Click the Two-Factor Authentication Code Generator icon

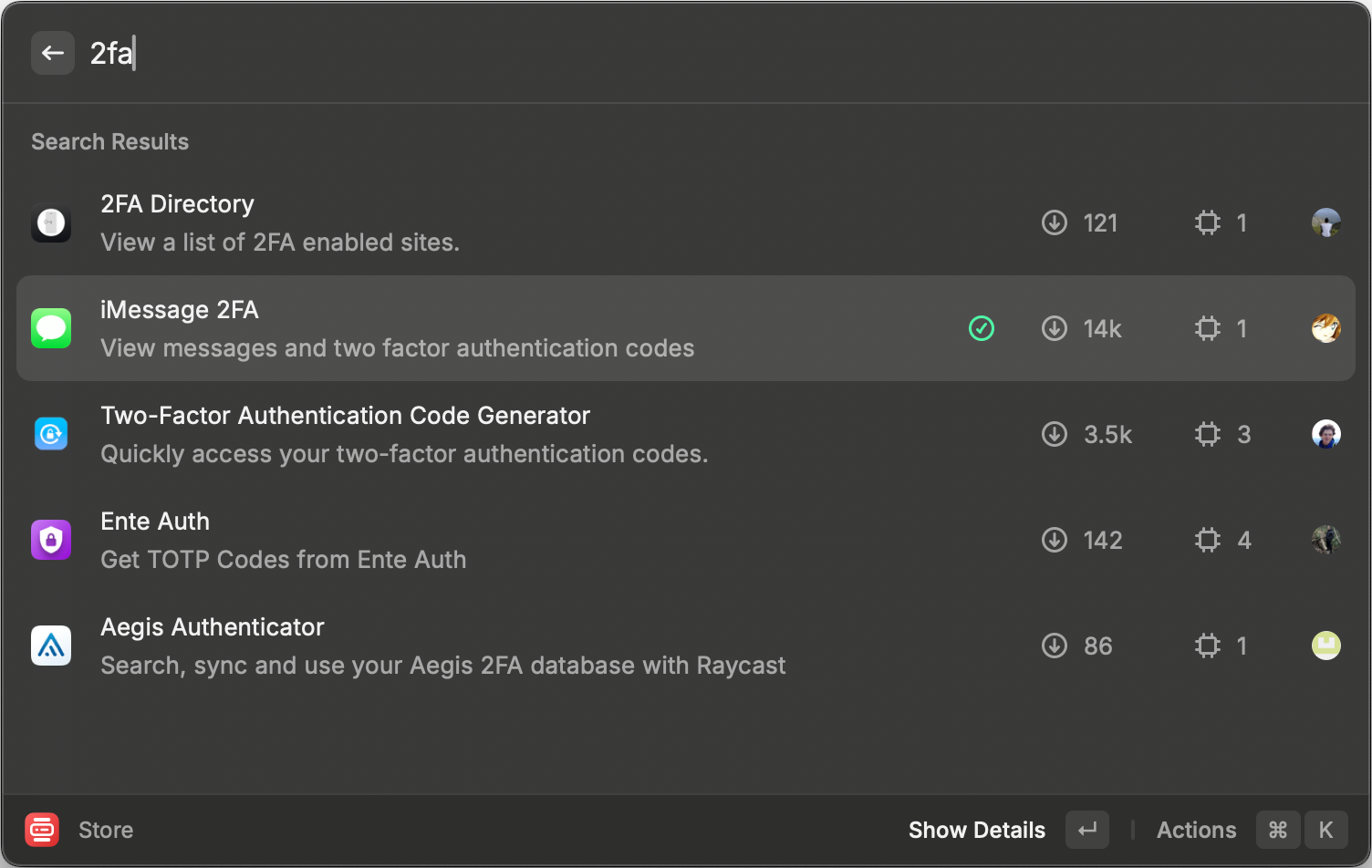(51, 434)
